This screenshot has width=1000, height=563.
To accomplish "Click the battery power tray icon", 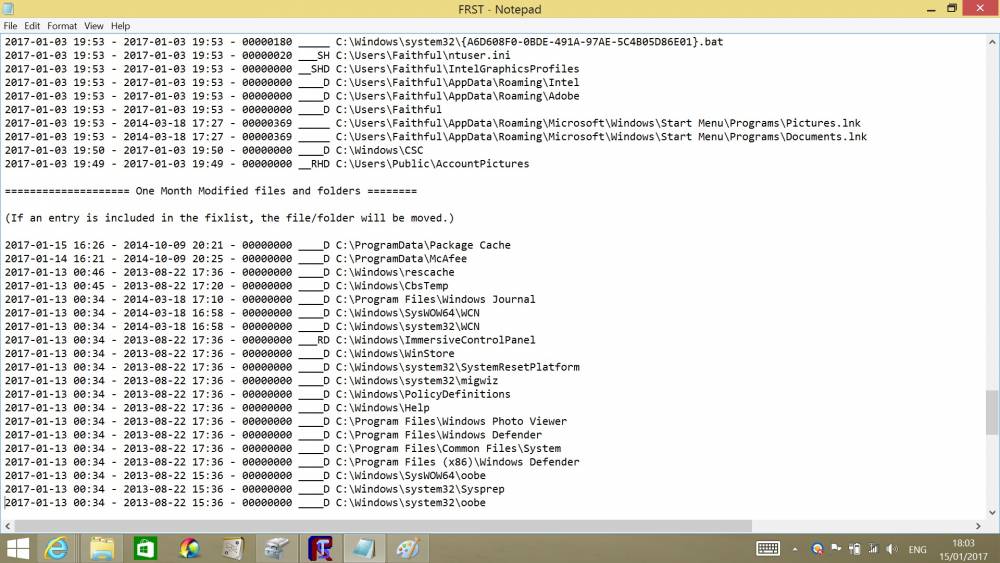I will point(855,549).
